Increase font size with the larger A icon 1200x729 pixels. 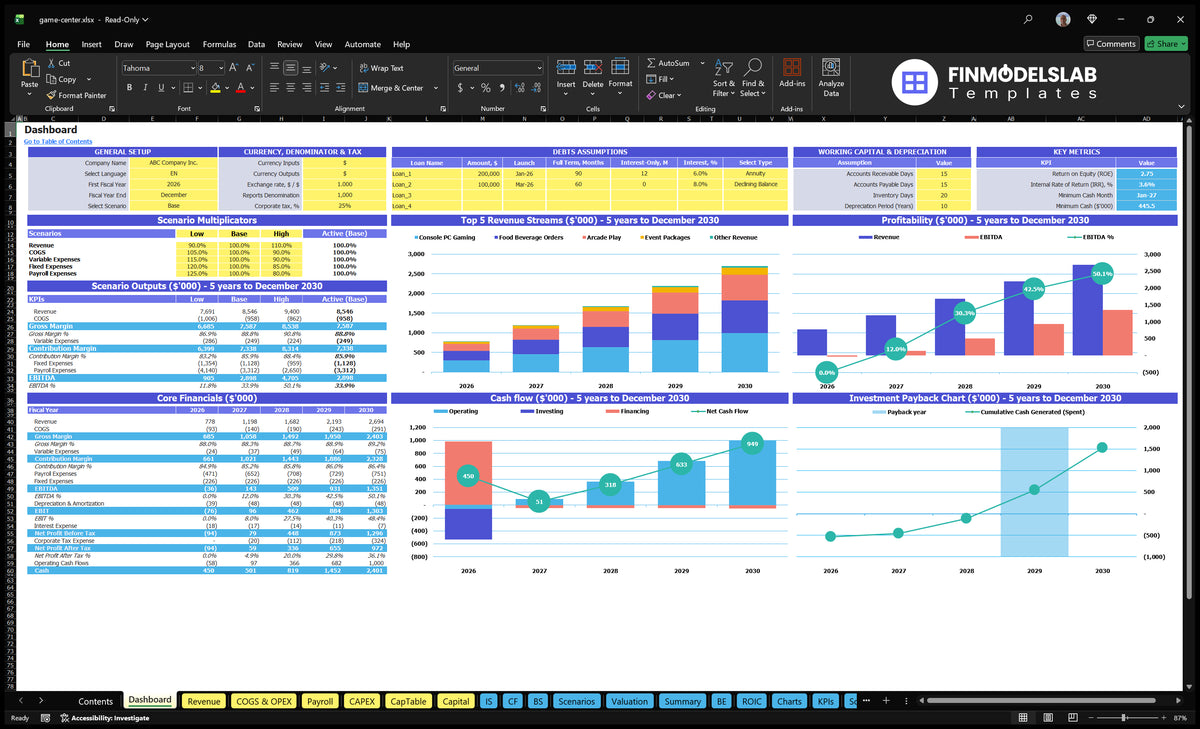coord(235,67)
